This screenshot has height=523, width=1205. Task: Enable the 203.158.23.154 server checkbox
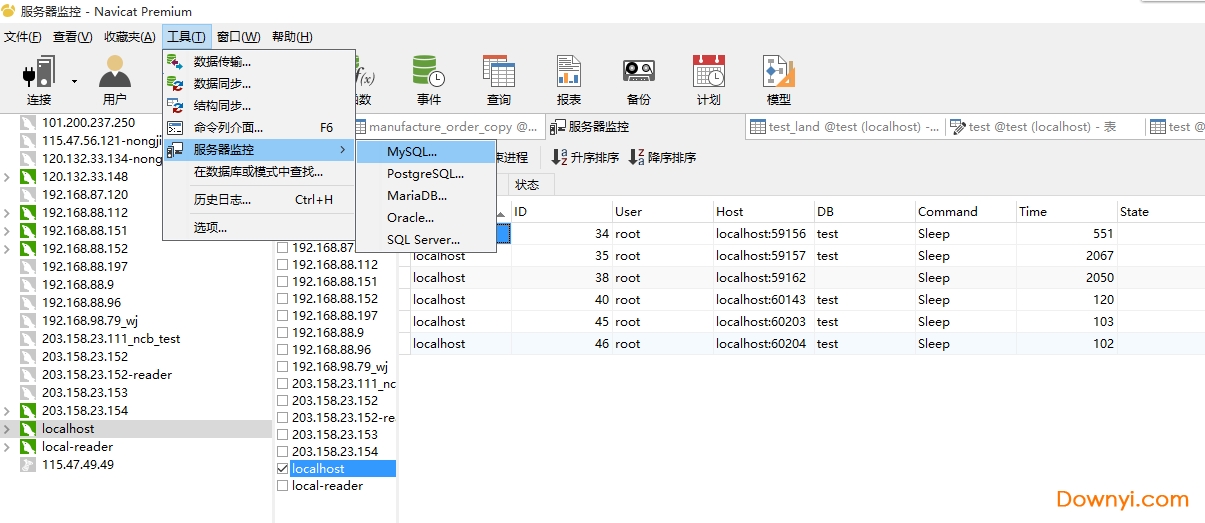click(283, 452)
